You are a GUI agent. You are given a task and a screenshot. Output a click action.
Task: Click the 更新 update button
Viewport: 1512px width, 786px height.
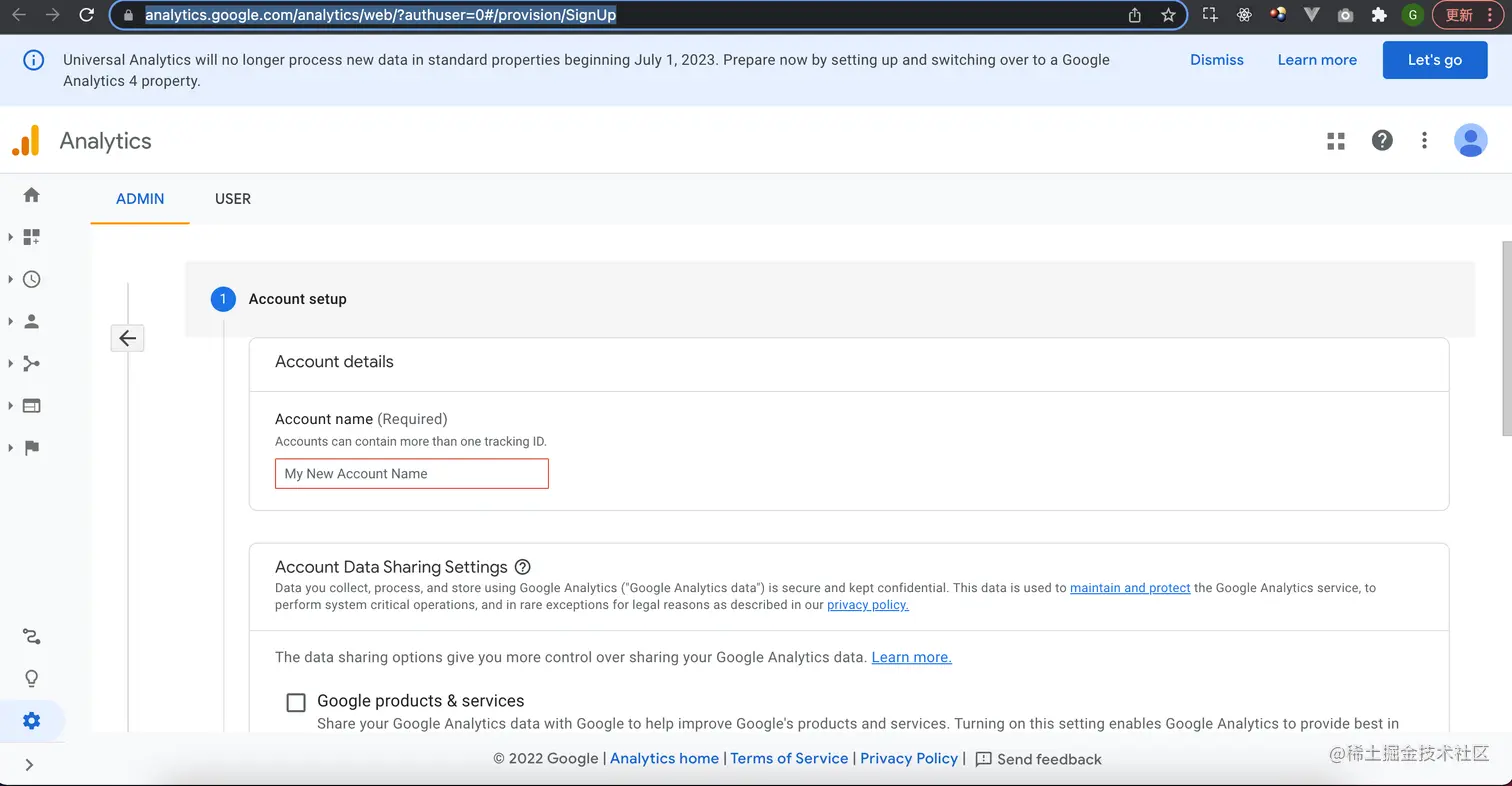click(x=1467, y=15)
